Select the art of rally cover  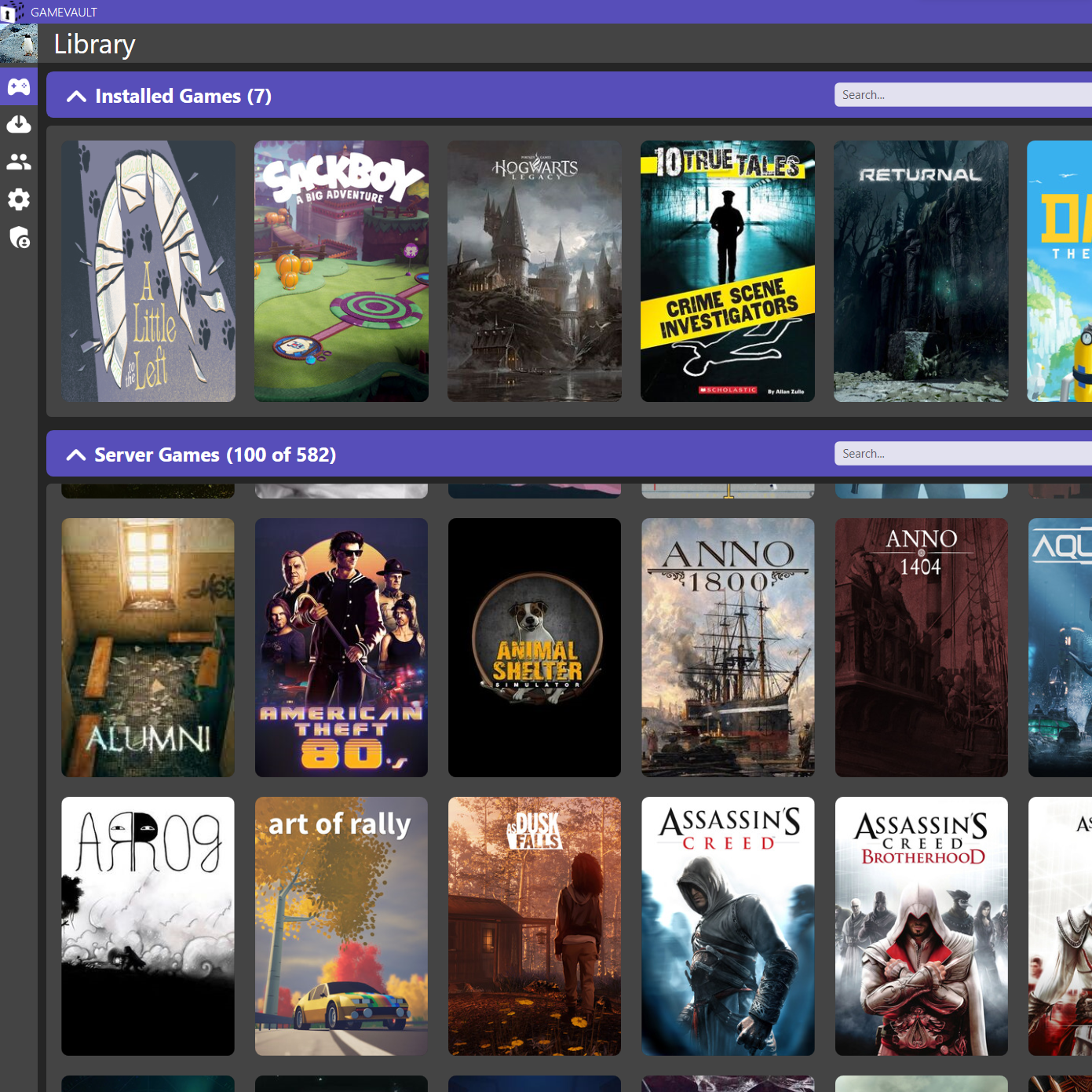(x=341, y=926)
